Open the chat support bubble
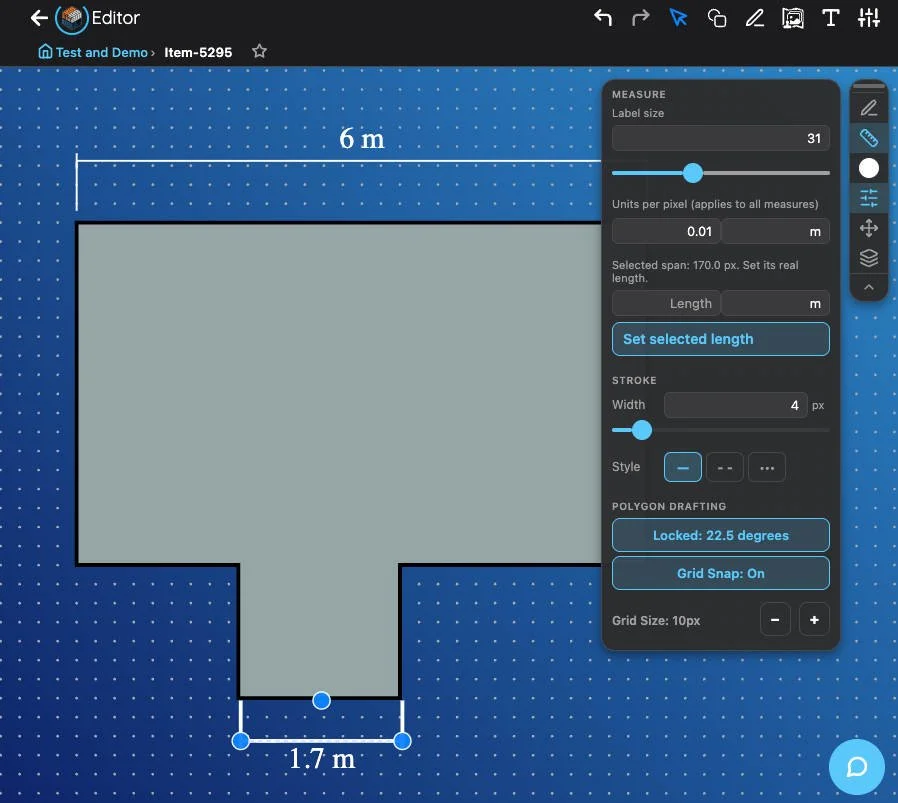This screenshot has width=898, height=803. pyautogui.click(x=856, y=767)
